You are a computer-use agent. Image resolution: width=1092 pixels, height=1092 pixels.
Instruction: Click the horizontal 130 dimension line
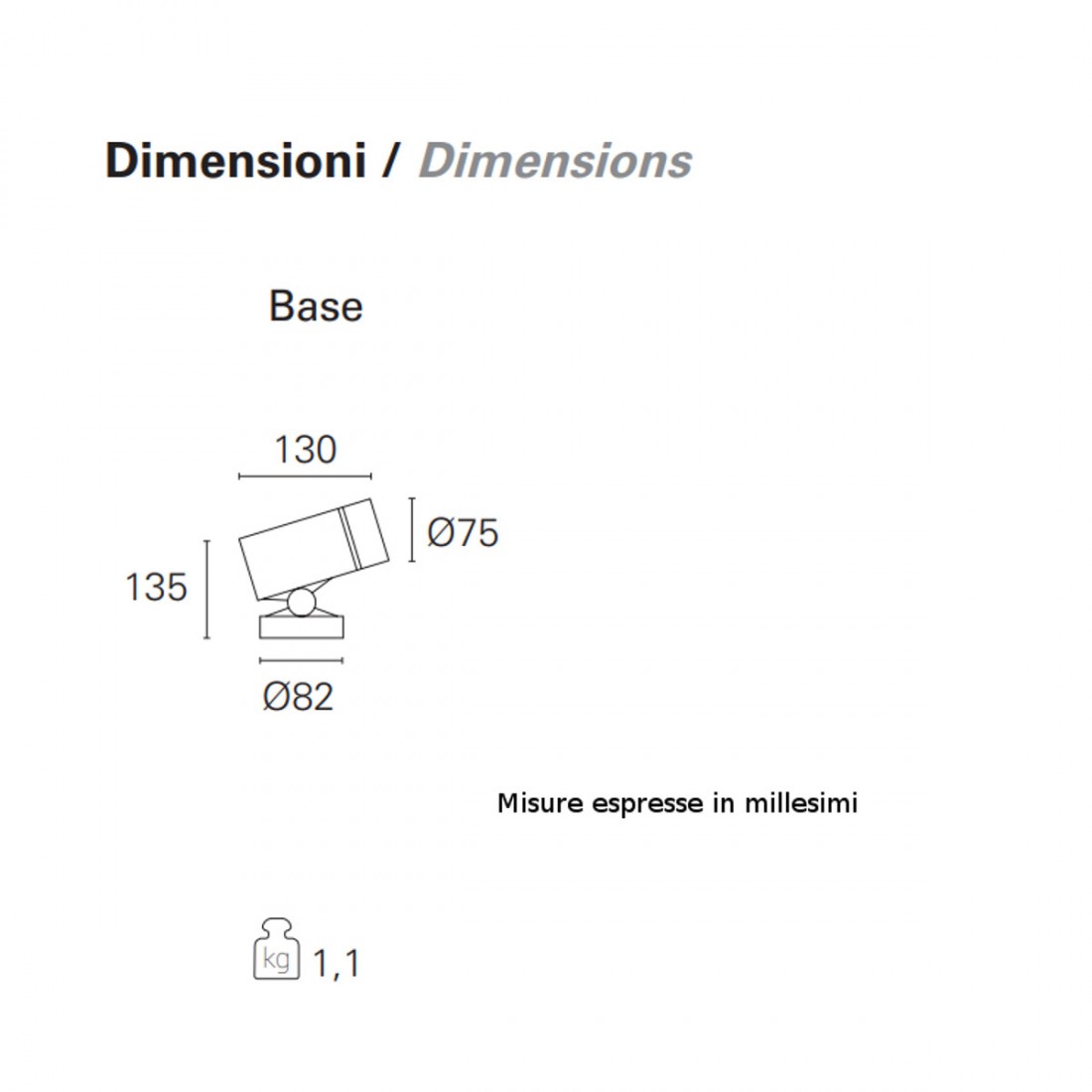[x=305, y=477]
